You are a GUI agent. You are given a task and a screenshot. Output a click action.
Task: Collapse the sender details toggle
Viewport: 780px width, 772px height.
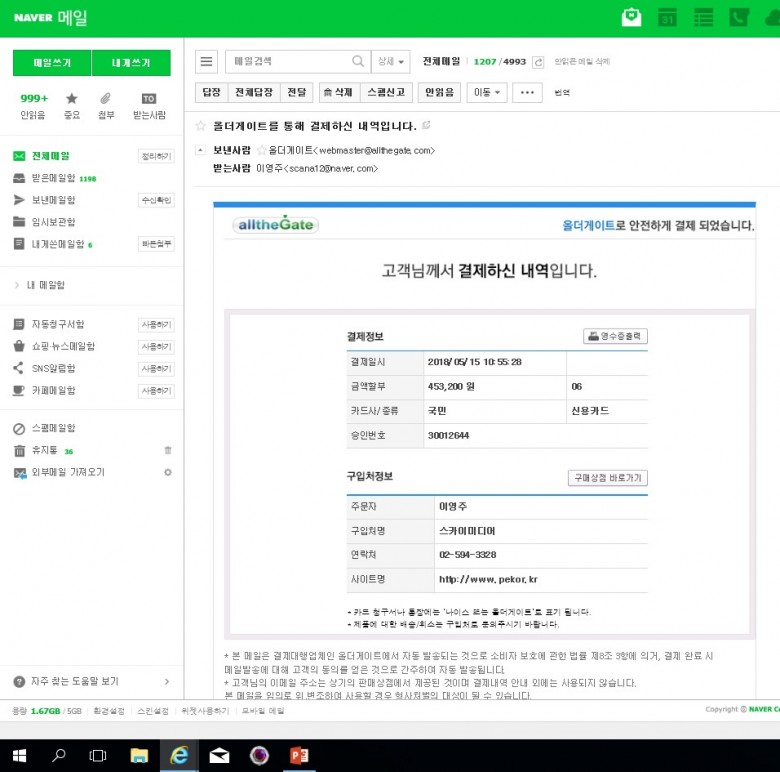click(x=201, y=150)
